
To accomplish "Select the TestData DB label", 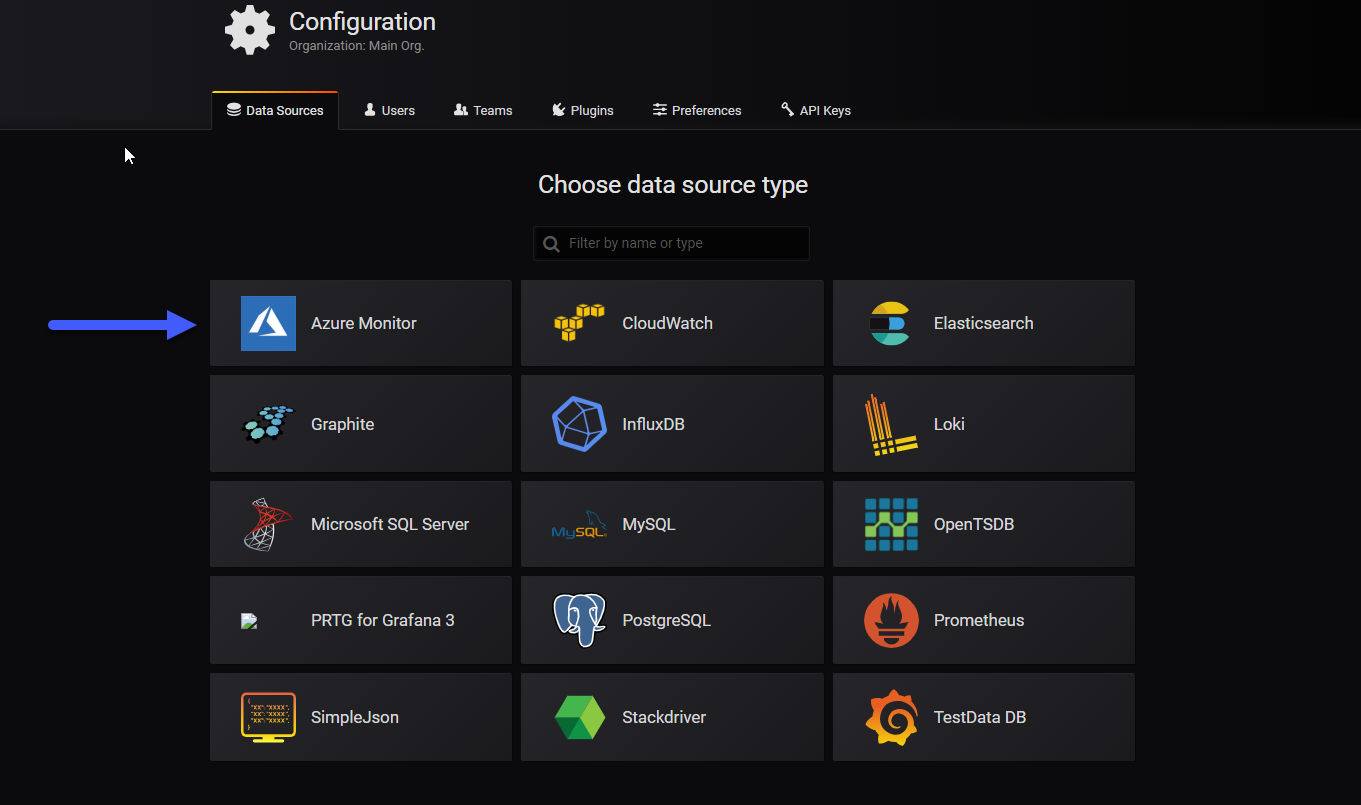I will point(980,717).
